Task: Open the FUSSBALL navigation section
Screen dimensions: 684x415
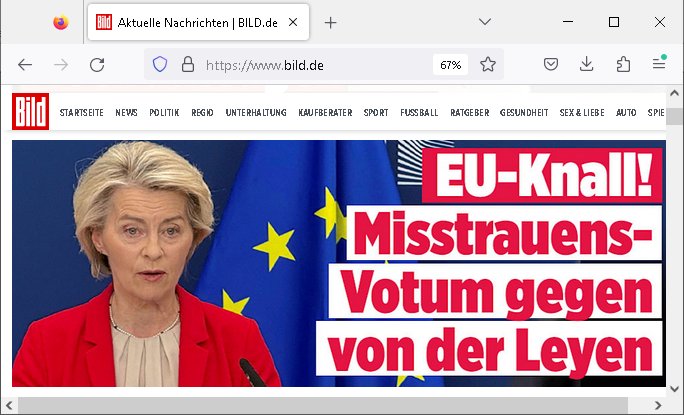Action: coord(419,113)
